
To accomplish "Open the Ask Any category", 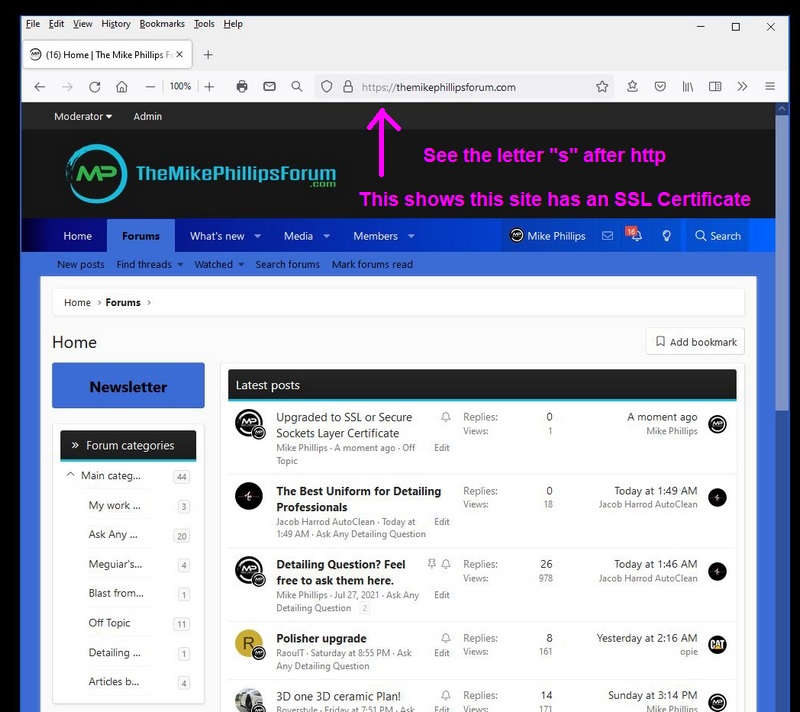I will [x=113, y=534].
